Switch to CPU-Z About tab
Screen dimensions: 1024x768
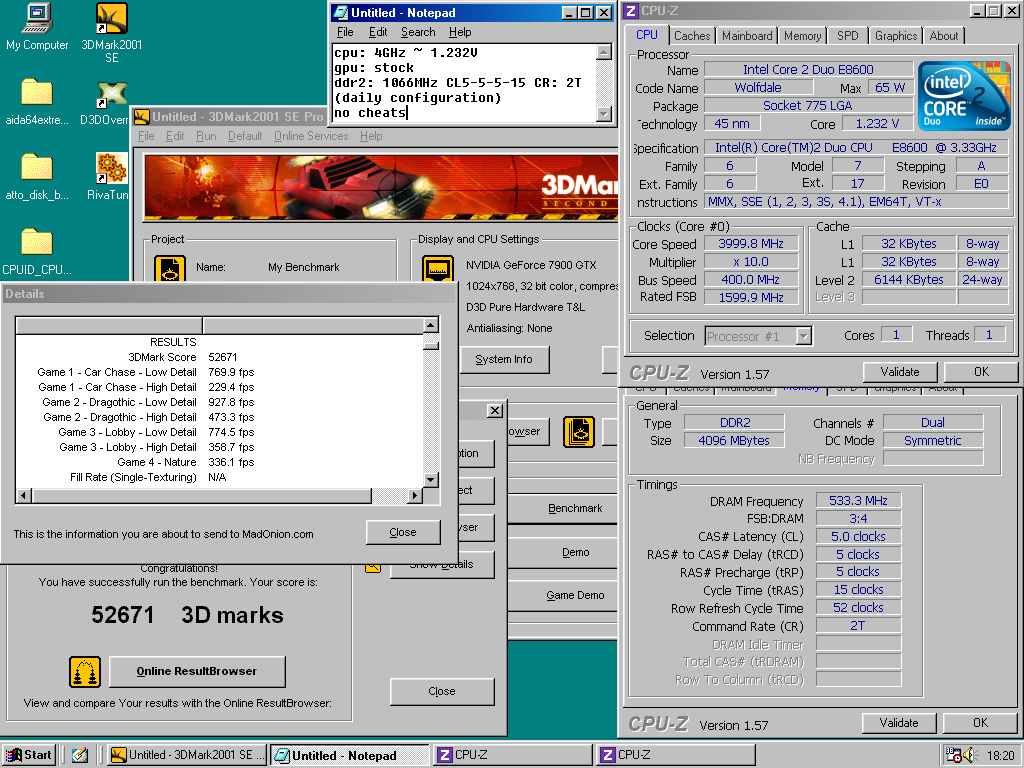coord(943,36)
